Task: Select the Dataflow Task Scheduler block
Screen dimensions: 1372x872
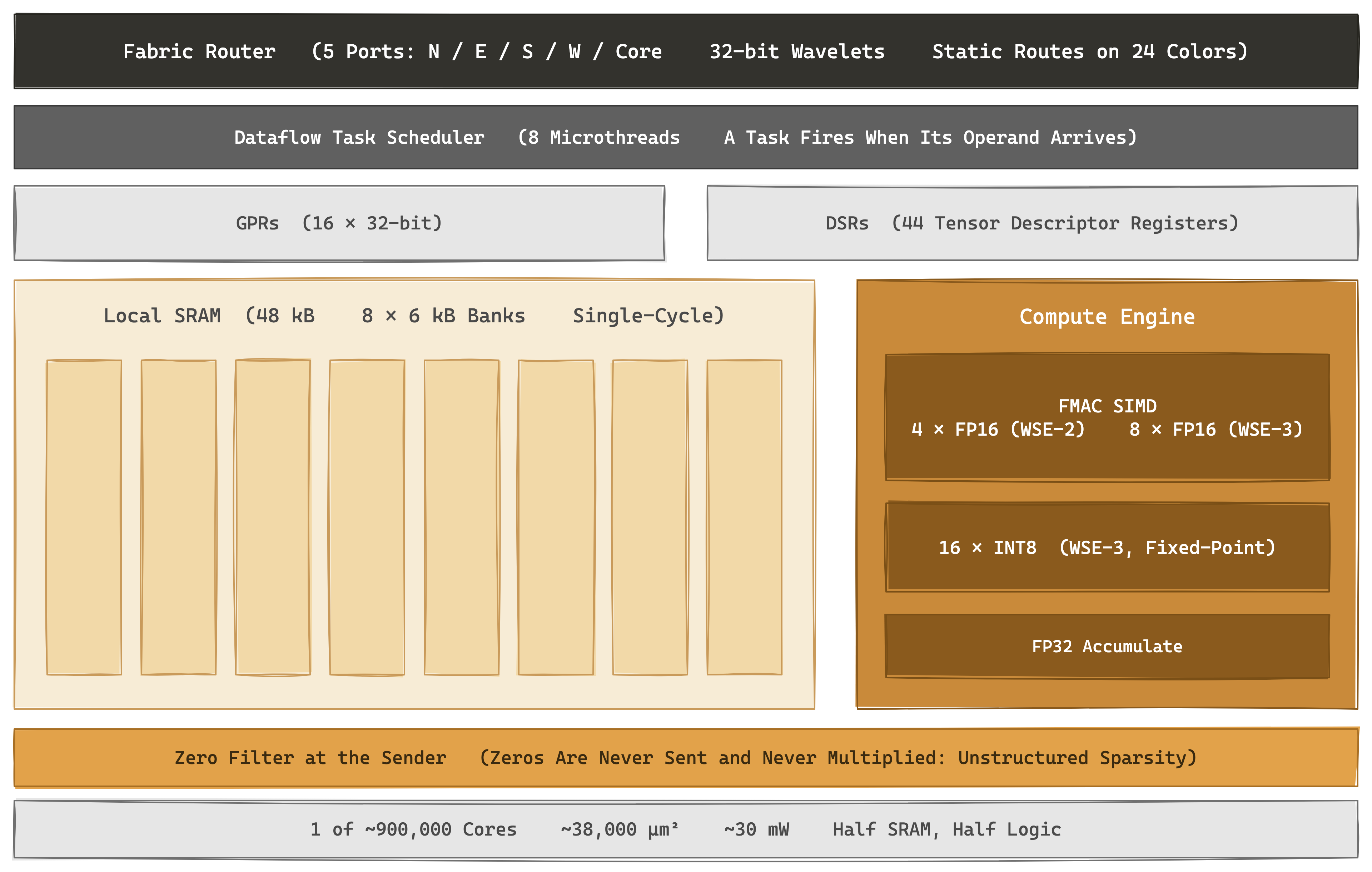Action: tap(686, 137)
